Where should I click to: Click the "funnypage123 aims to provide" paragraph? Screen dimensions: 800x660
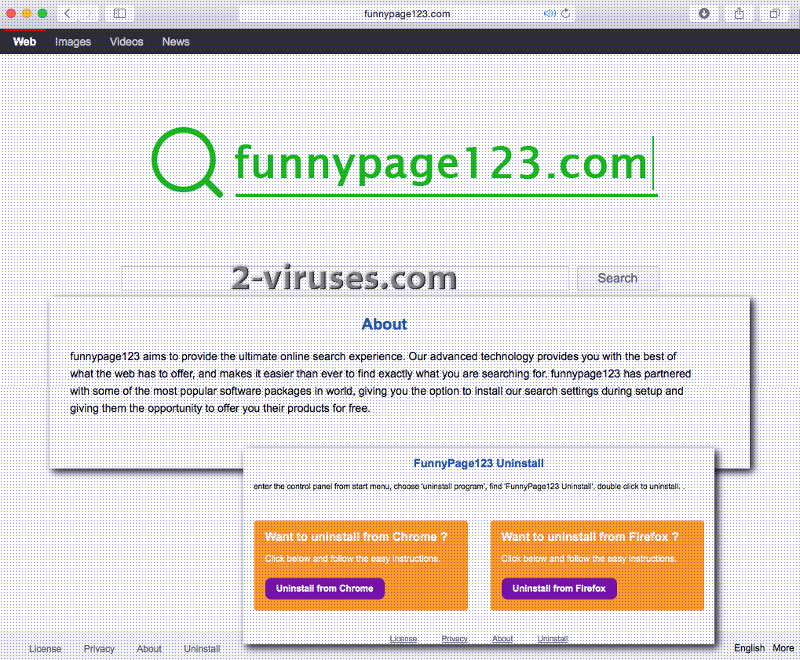pos(380,383)
